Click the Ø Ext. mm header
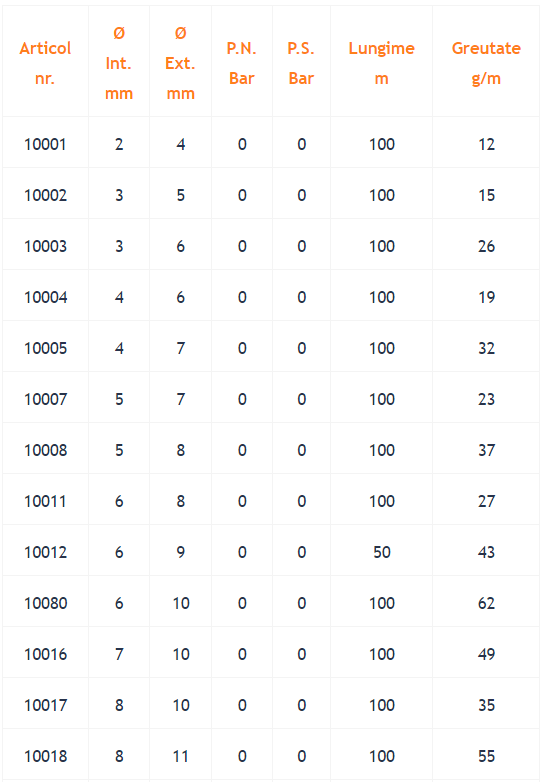546x782 pixels. click(x=181, y=63)
